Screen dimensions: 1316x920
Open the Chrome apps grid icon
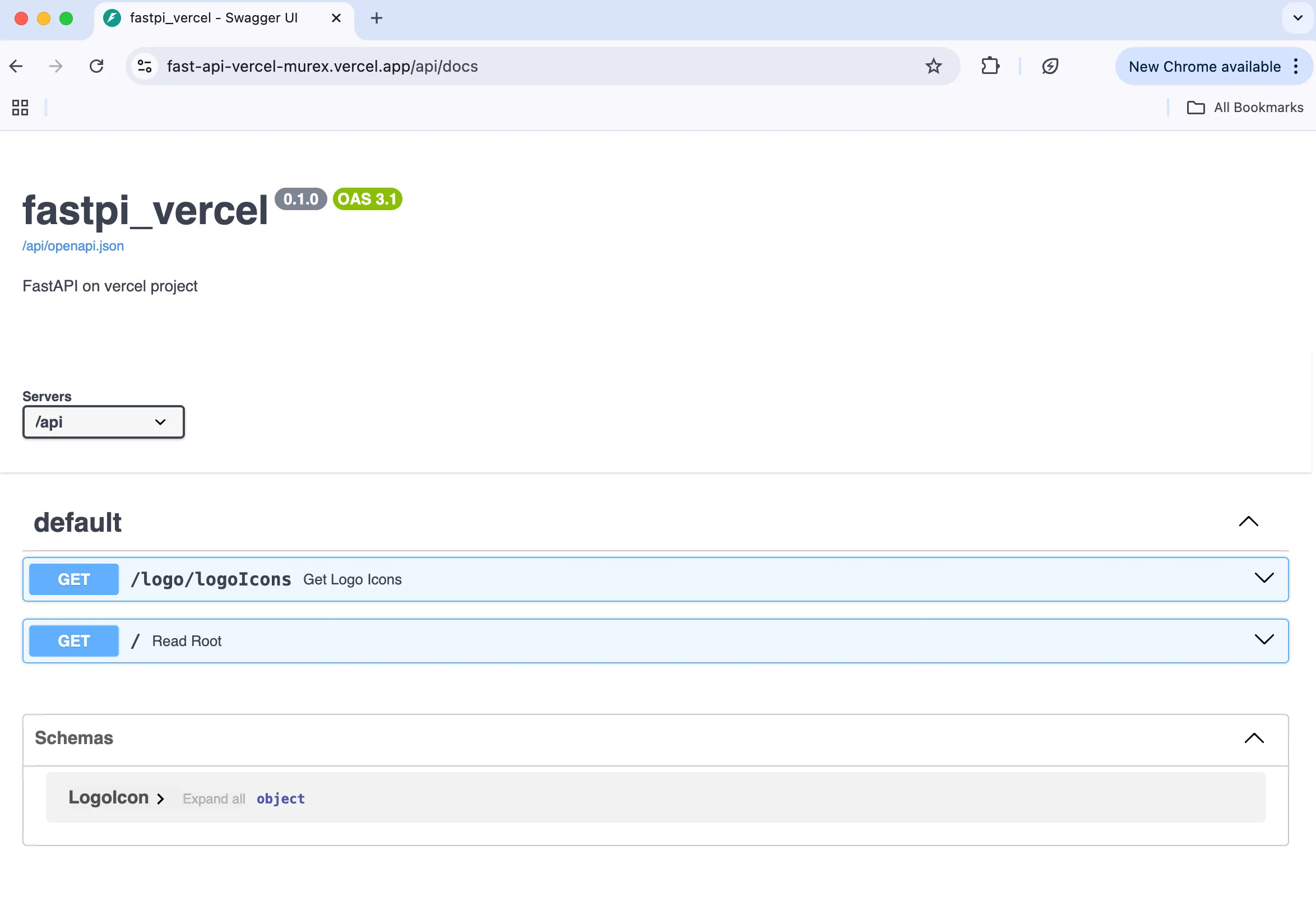pyautogui.click(x=20, y=108)
